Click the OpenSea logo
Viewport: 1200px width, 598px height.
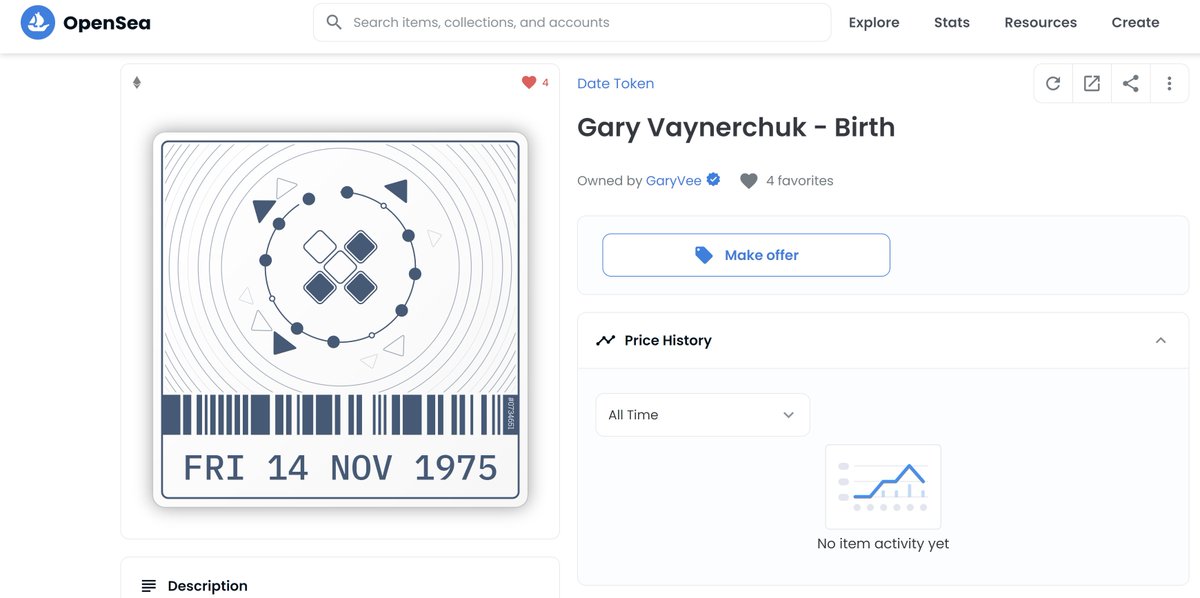[86, 22]
